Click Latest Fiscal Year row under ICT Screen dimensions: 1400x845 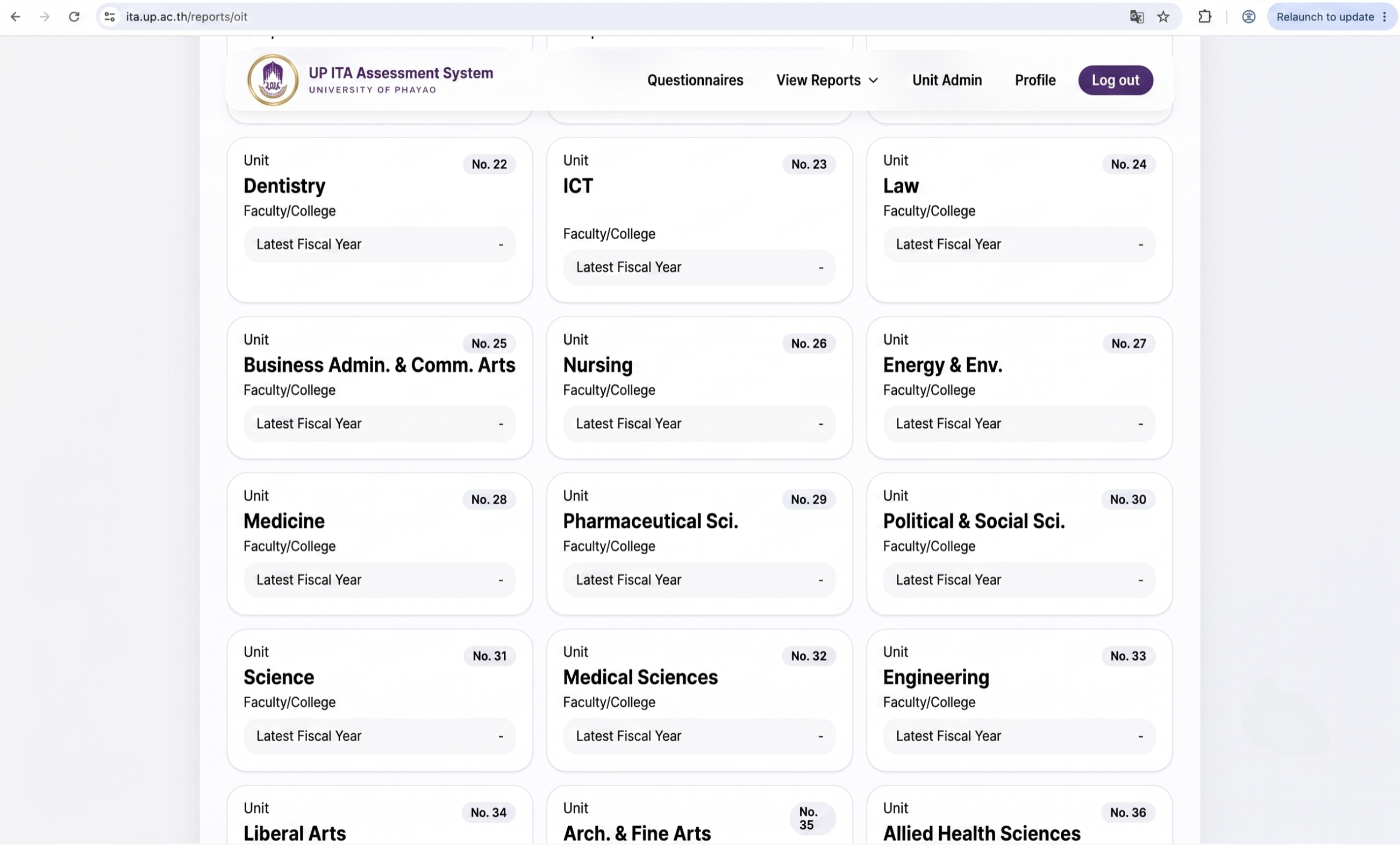click(x=699, y=267)
